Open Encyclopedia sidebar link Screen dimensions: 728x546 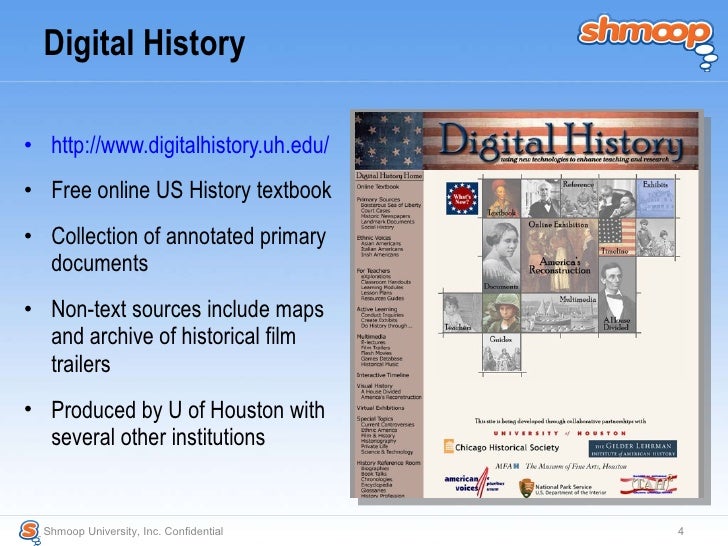point(376,485)
